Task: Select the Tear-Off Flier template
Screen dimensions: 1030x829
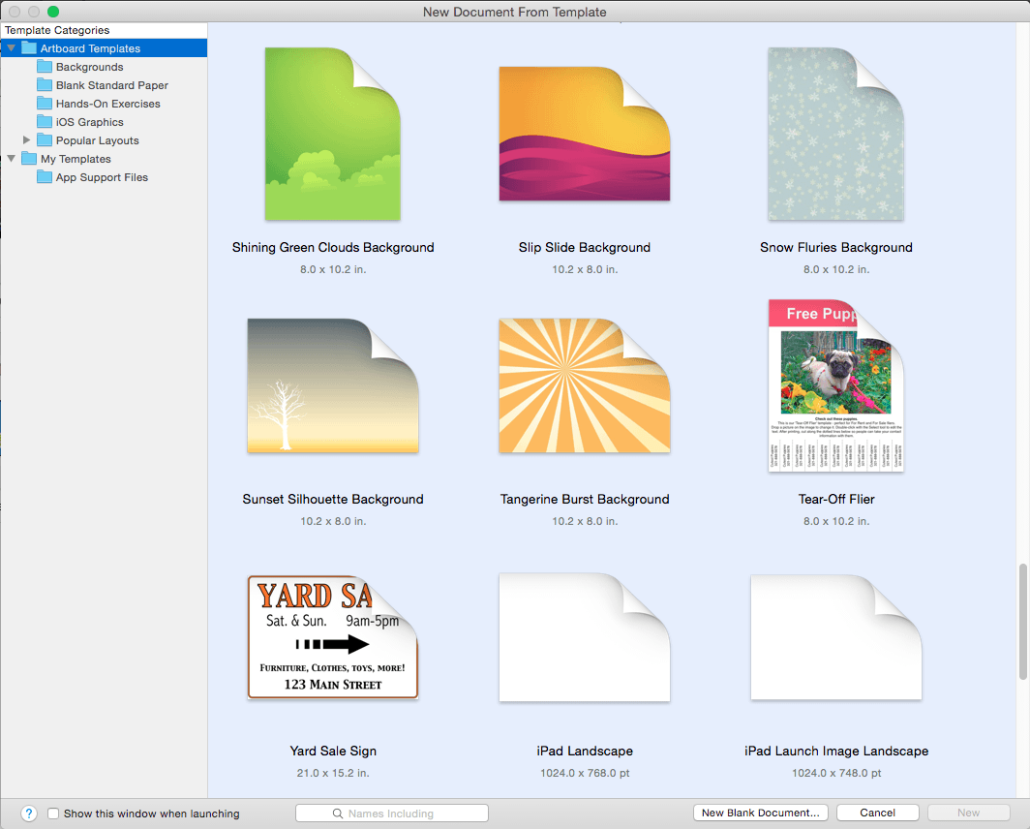Action: pos(836,386)
